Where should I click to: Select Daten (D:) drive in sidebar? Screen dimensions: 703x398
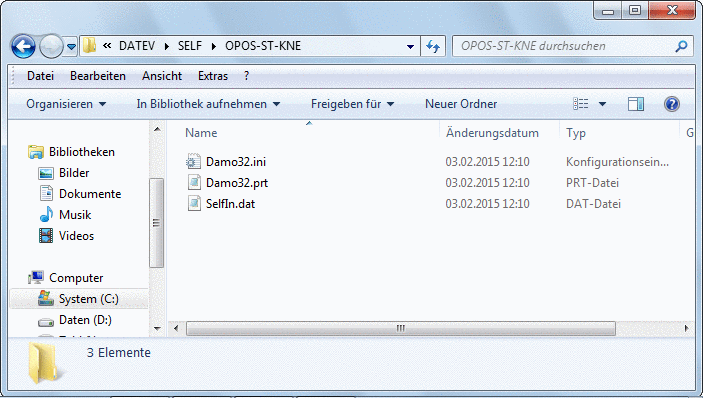pos(85,320)
